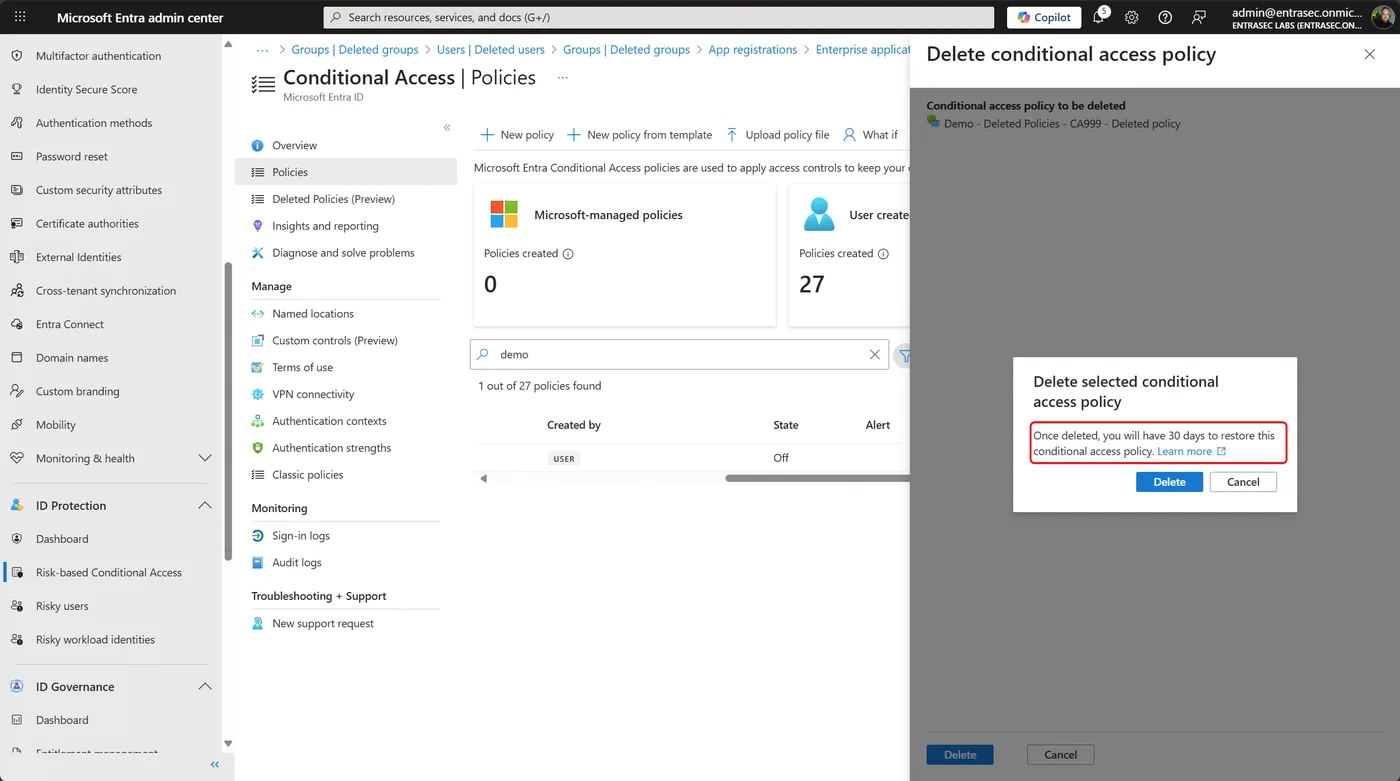This screenshot has width=1400, height=781.
Task: Open the What if tool
Action: coord(870,135)
